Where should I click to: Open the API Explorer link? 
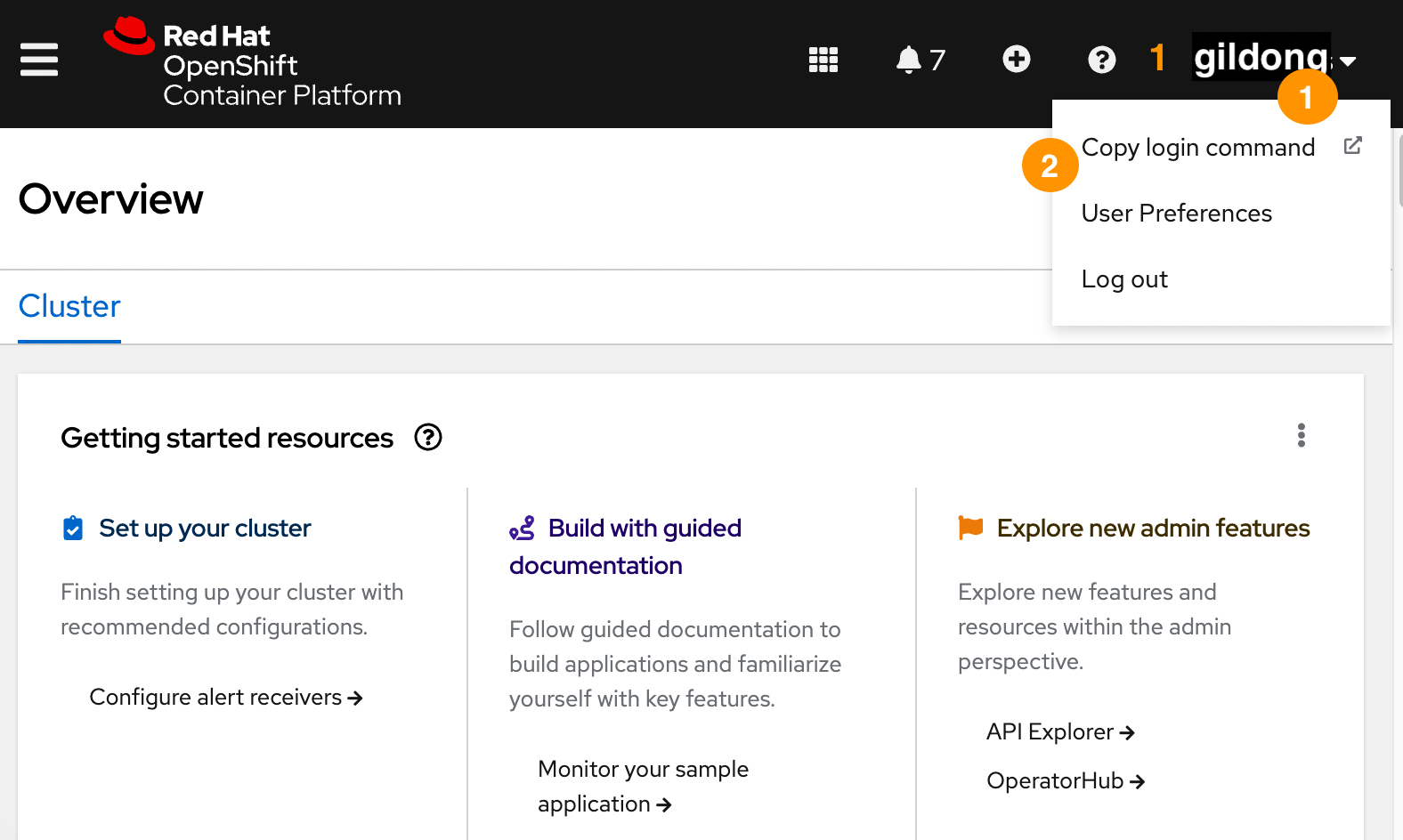pos(1059,732)
